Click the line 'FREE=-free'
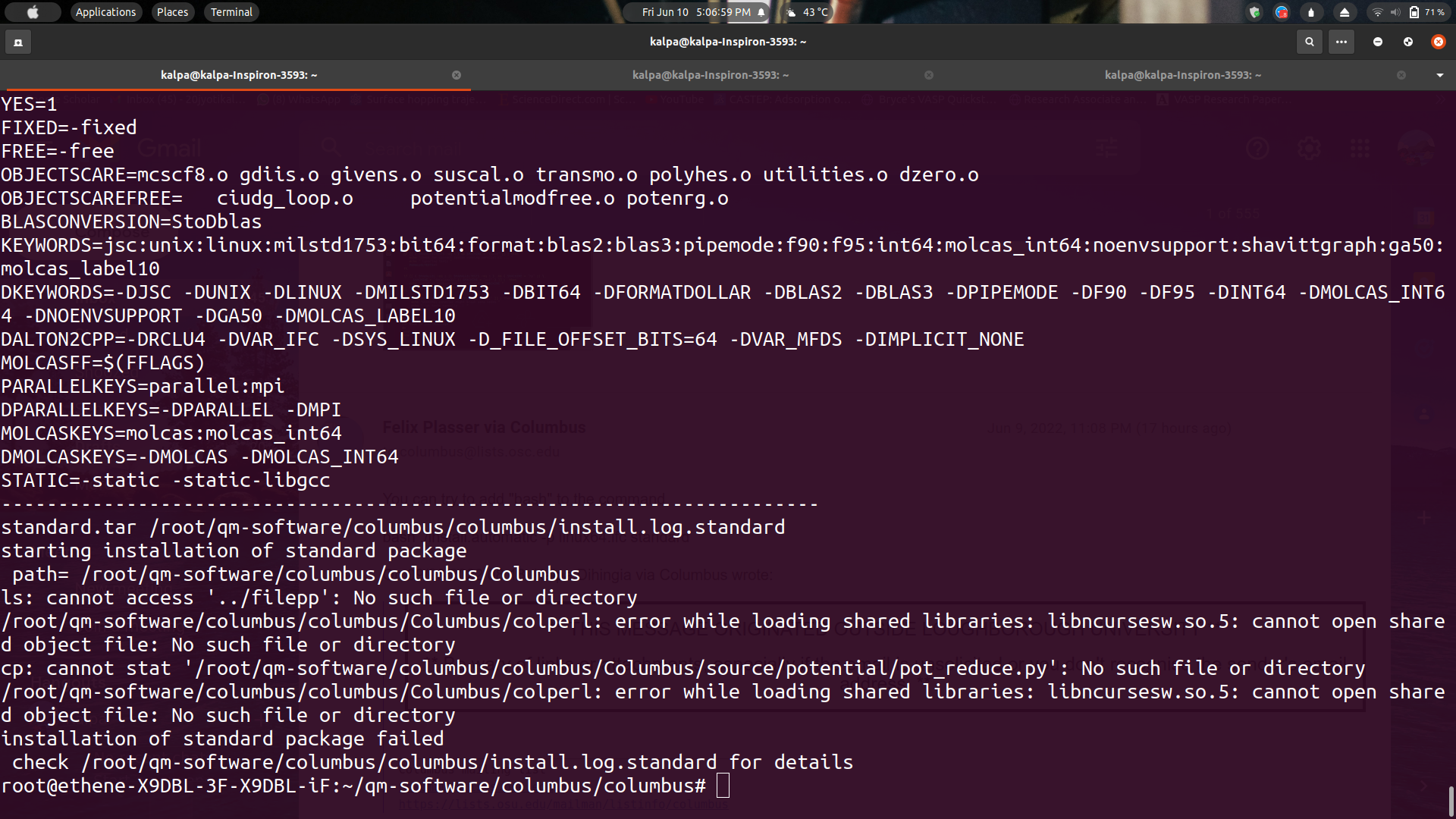The height and width of the screenshot is (819, 1456). click(58, 151)
